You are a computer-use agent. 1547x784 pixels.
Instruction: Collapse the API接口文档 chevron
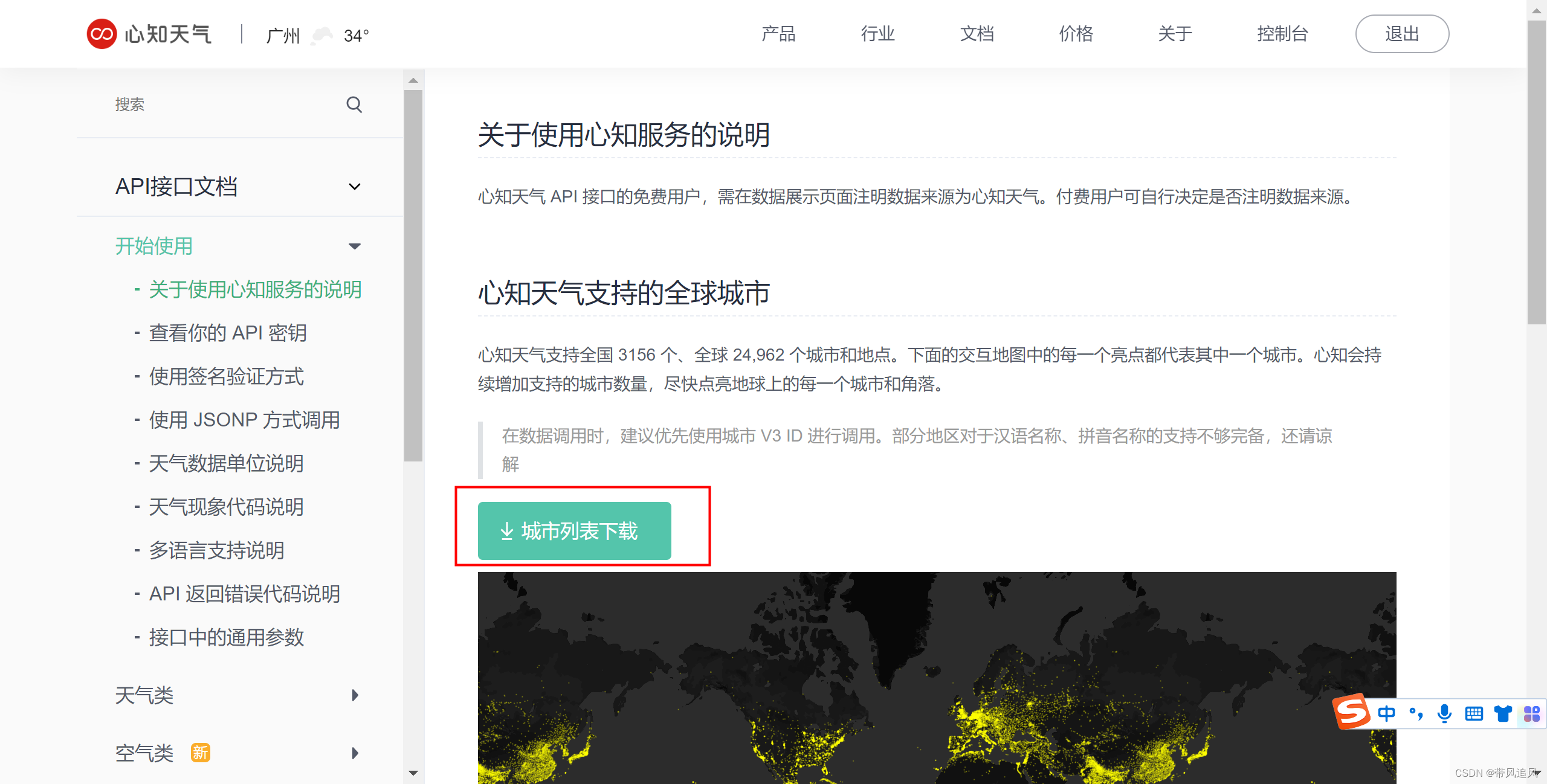[x=355, y=187]
